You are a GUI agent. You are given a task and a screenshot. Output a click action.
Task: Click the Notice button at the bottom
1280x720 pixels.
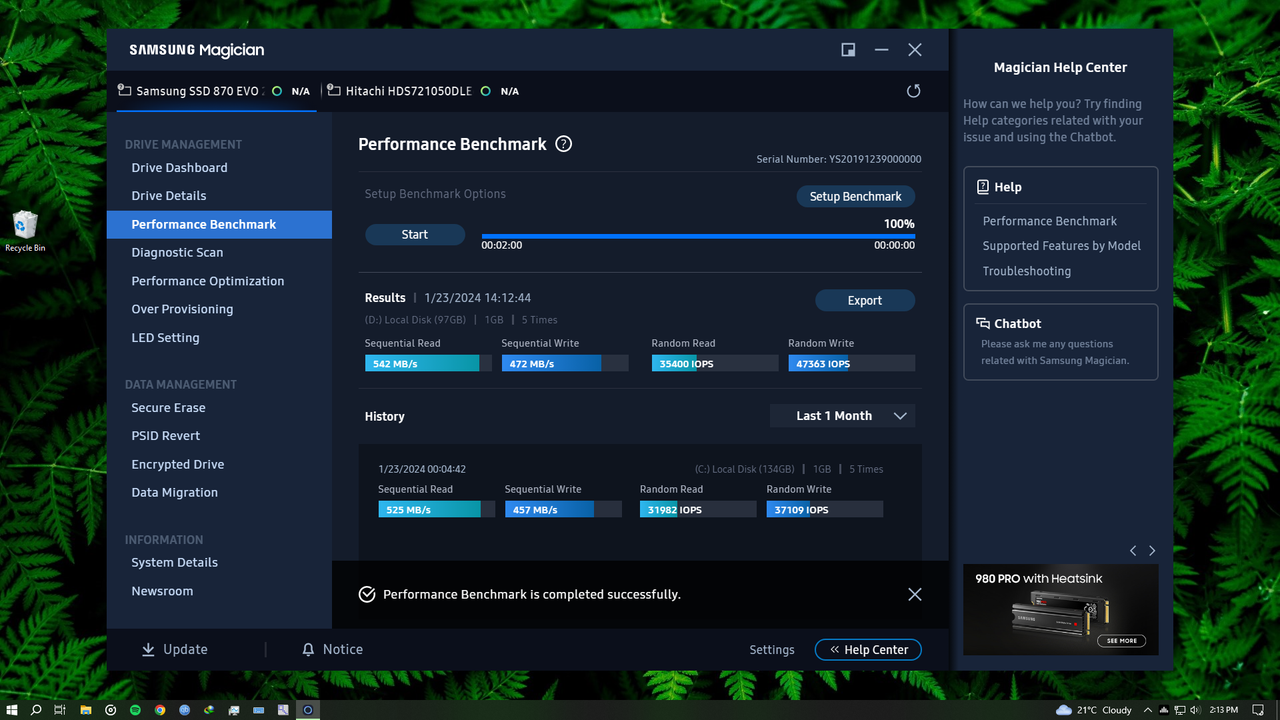coord(332,650)
